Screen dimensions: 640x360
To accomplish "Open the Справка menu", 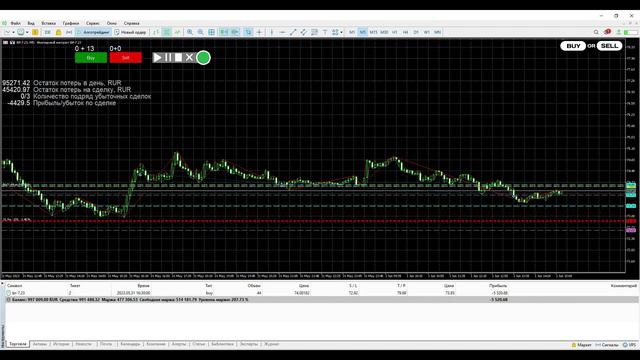I will point(131,23).
